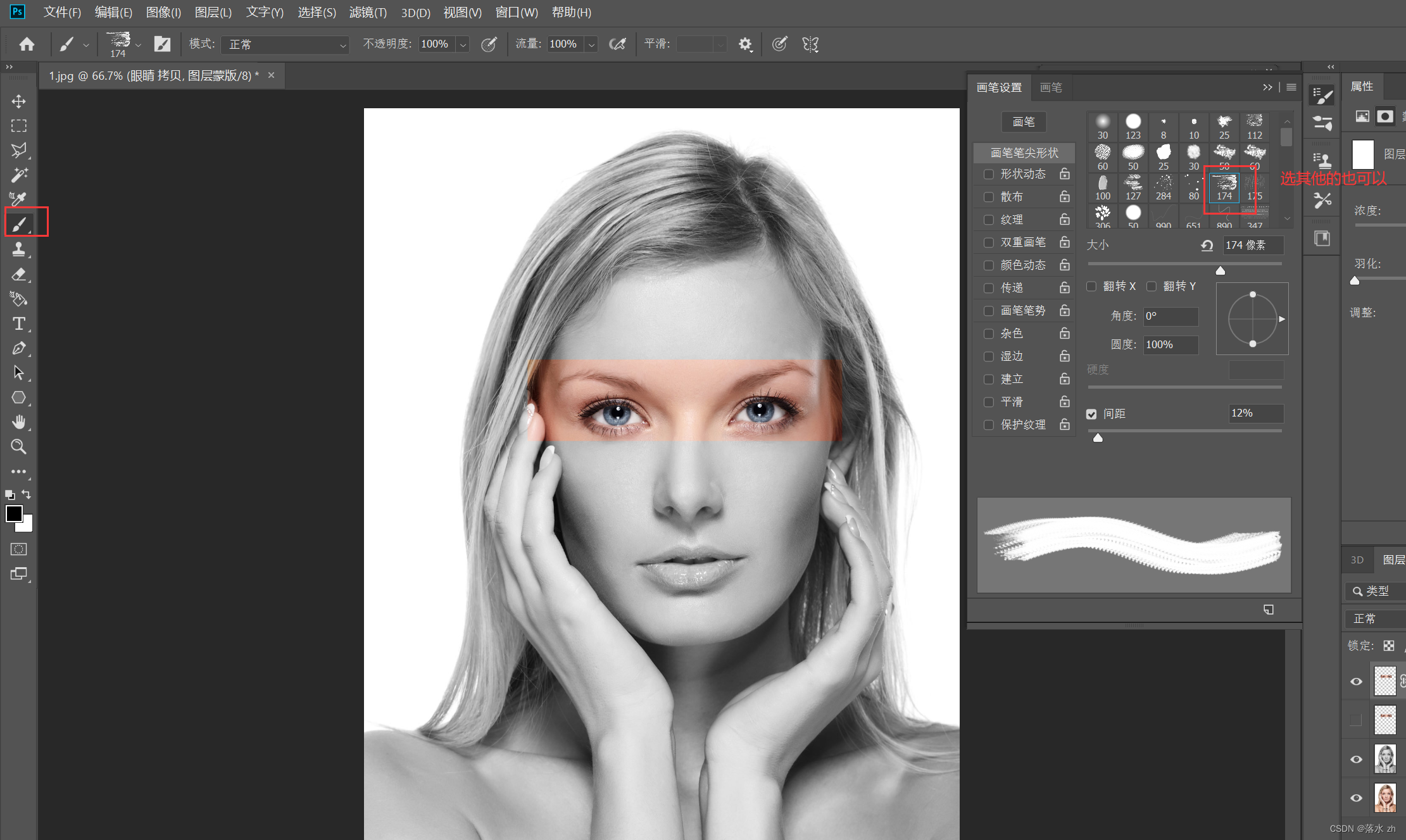Click the Magic Wand tool

(x=18, y=175)
